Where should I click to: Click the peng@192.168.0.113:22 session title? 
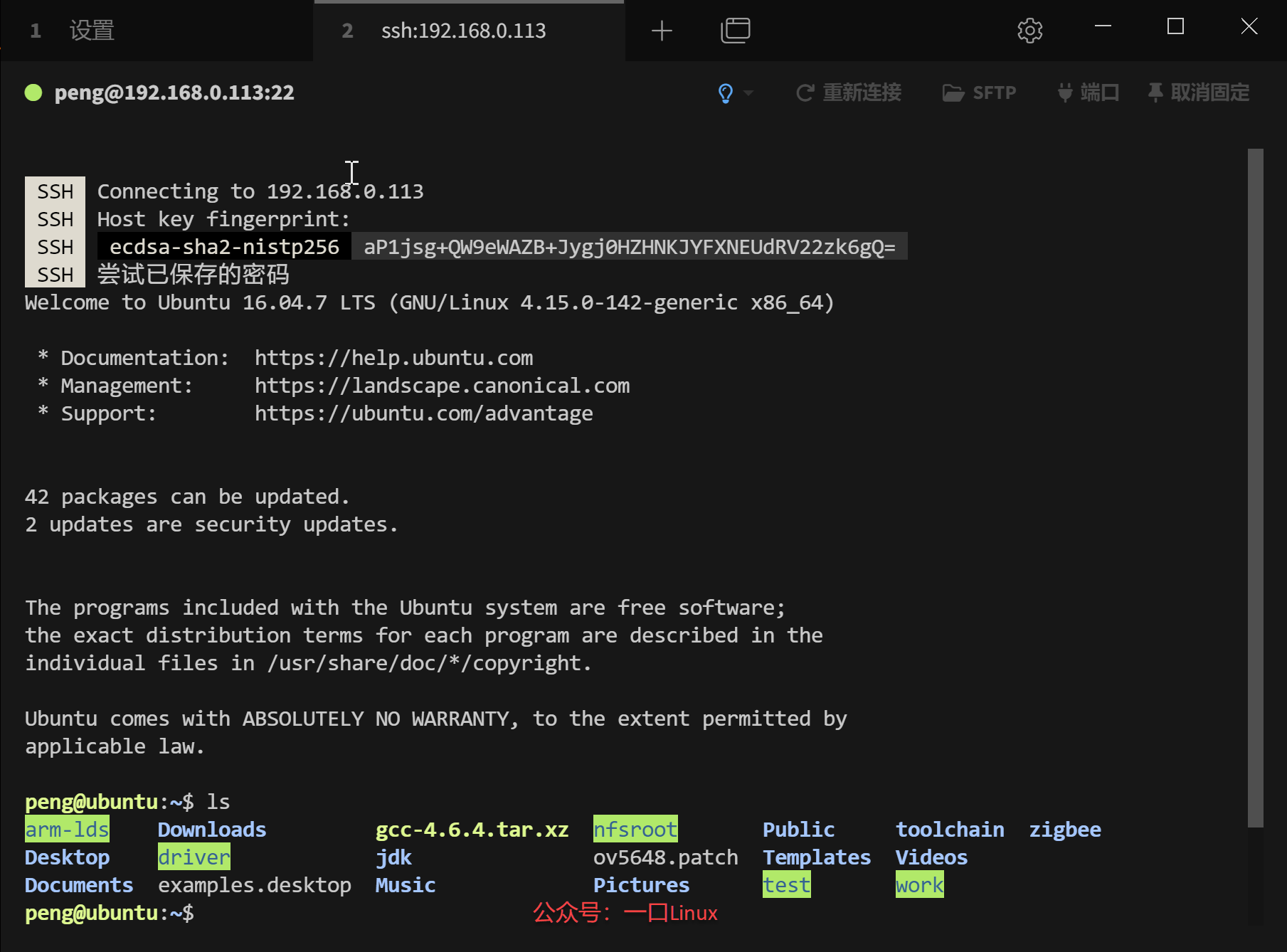[174, 92]
